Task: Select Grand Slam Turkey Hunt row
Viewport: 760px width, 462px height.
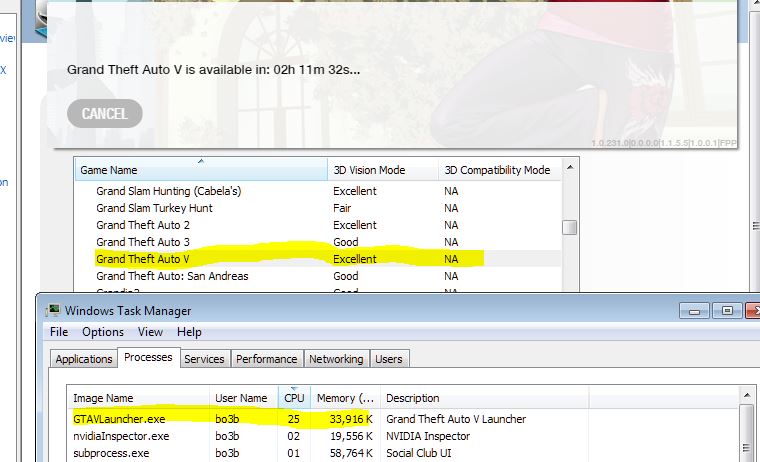Action: [318, 208]
